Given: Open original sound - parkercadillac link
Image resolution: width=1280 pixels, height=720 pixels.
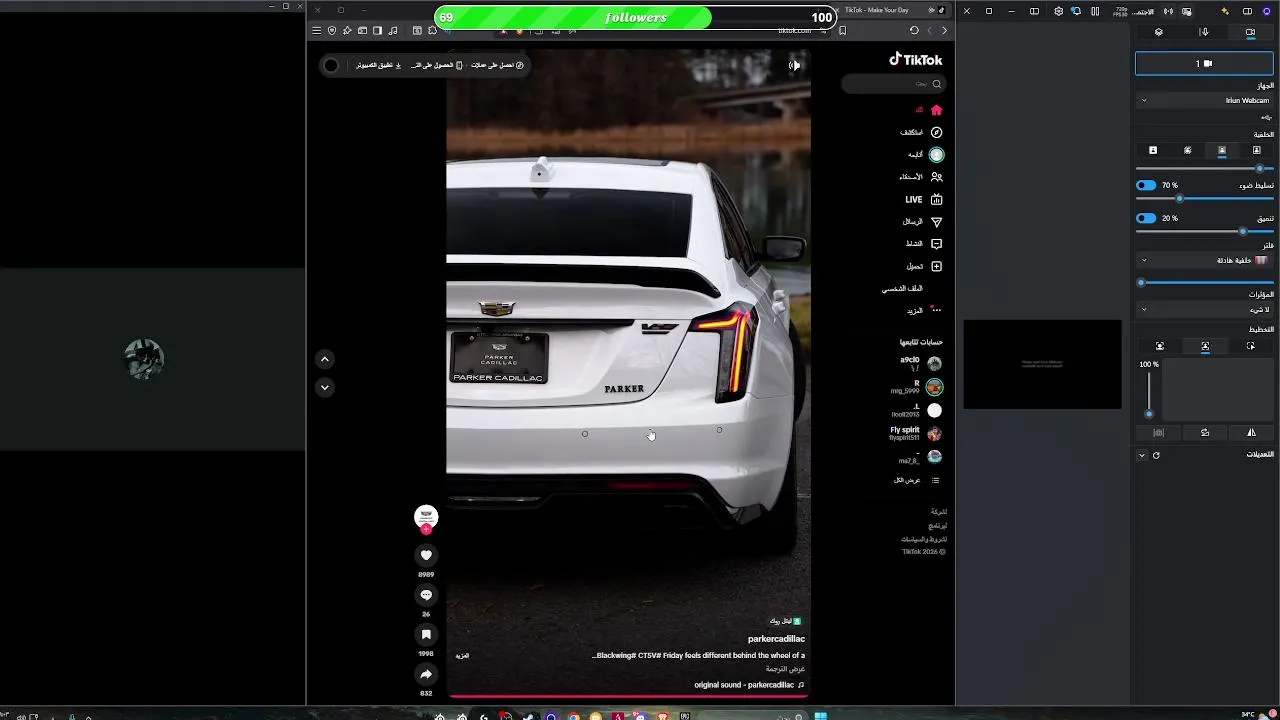Looking at the screenshot, I should 749,685.
